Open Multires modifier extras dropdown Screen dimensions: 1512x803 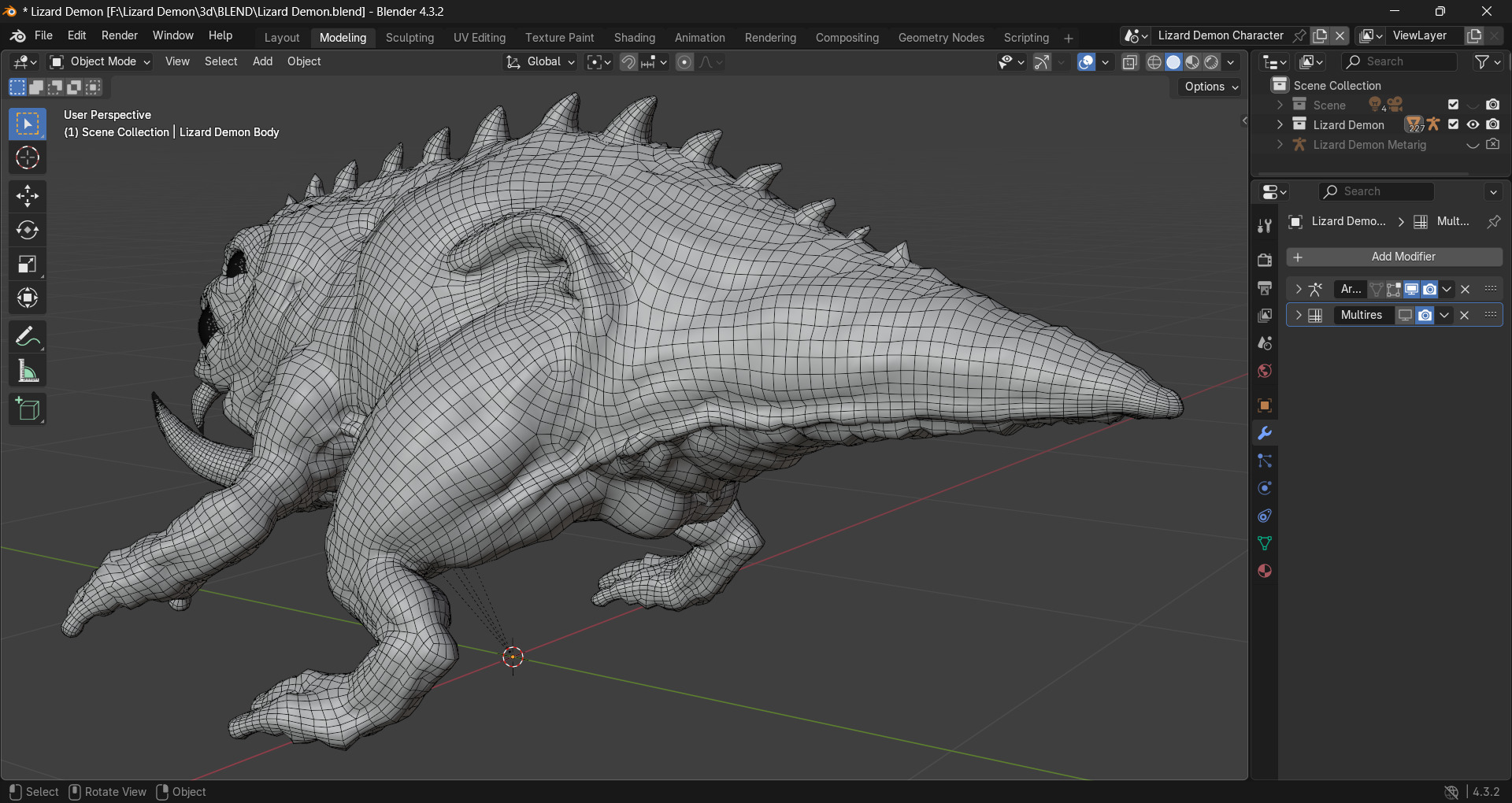tap(1444, 315)
